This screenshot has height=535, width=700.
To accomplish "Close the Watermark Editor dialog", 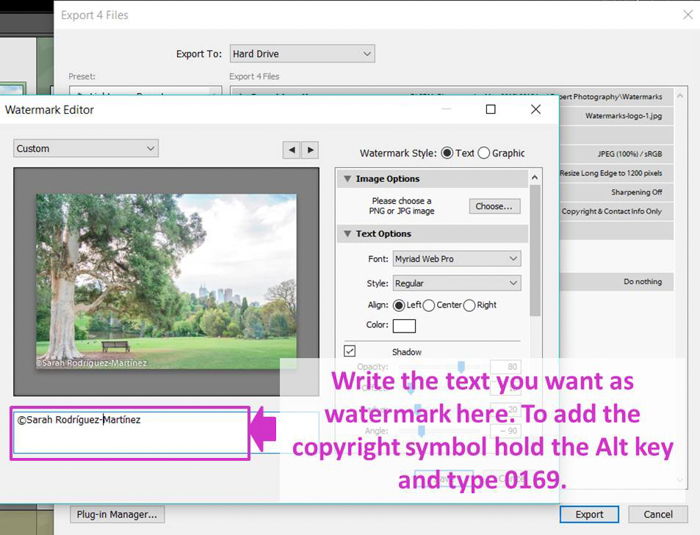I will 536,110.
